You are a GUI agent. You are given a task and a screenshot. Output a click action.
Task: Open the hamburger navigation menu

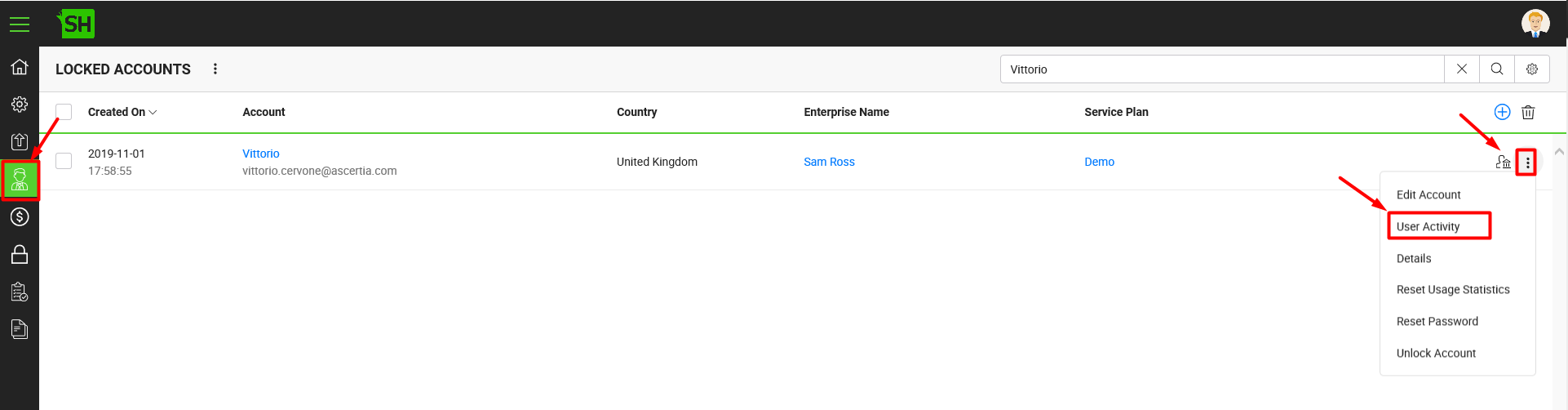[x=20, y=25]
